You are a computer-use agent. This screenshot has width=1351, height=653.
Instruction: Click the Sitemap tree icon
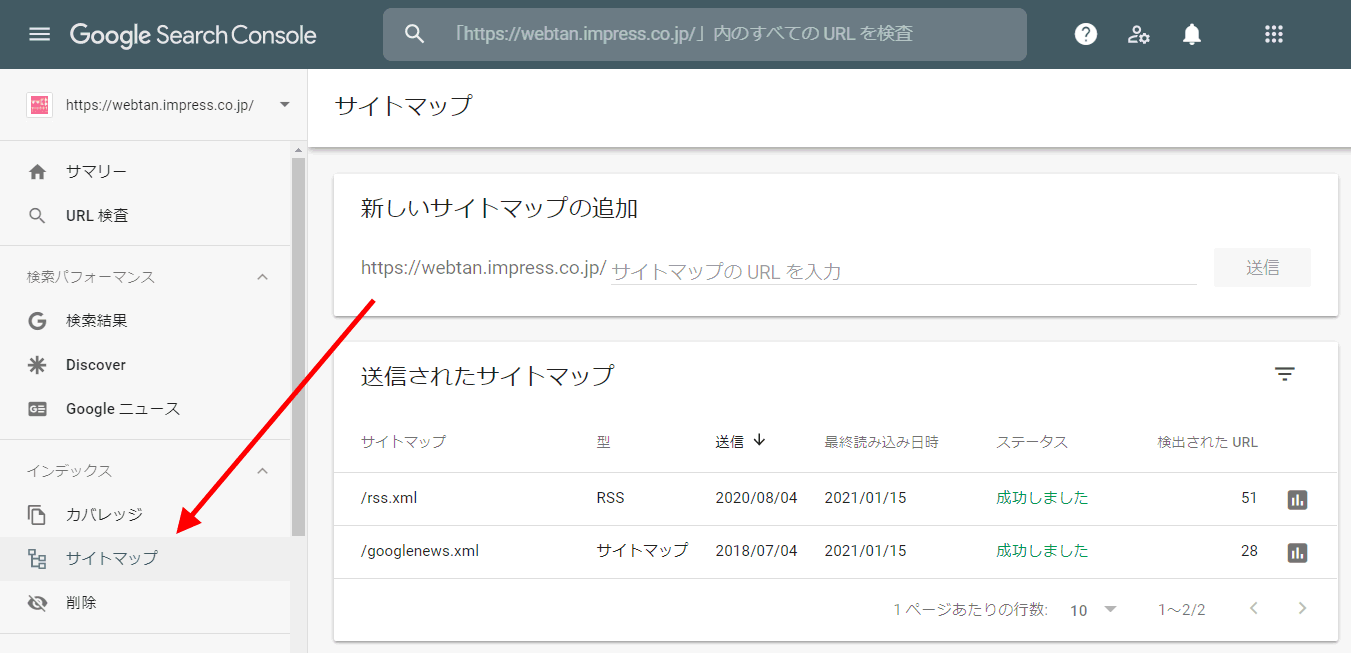[38, 559]
